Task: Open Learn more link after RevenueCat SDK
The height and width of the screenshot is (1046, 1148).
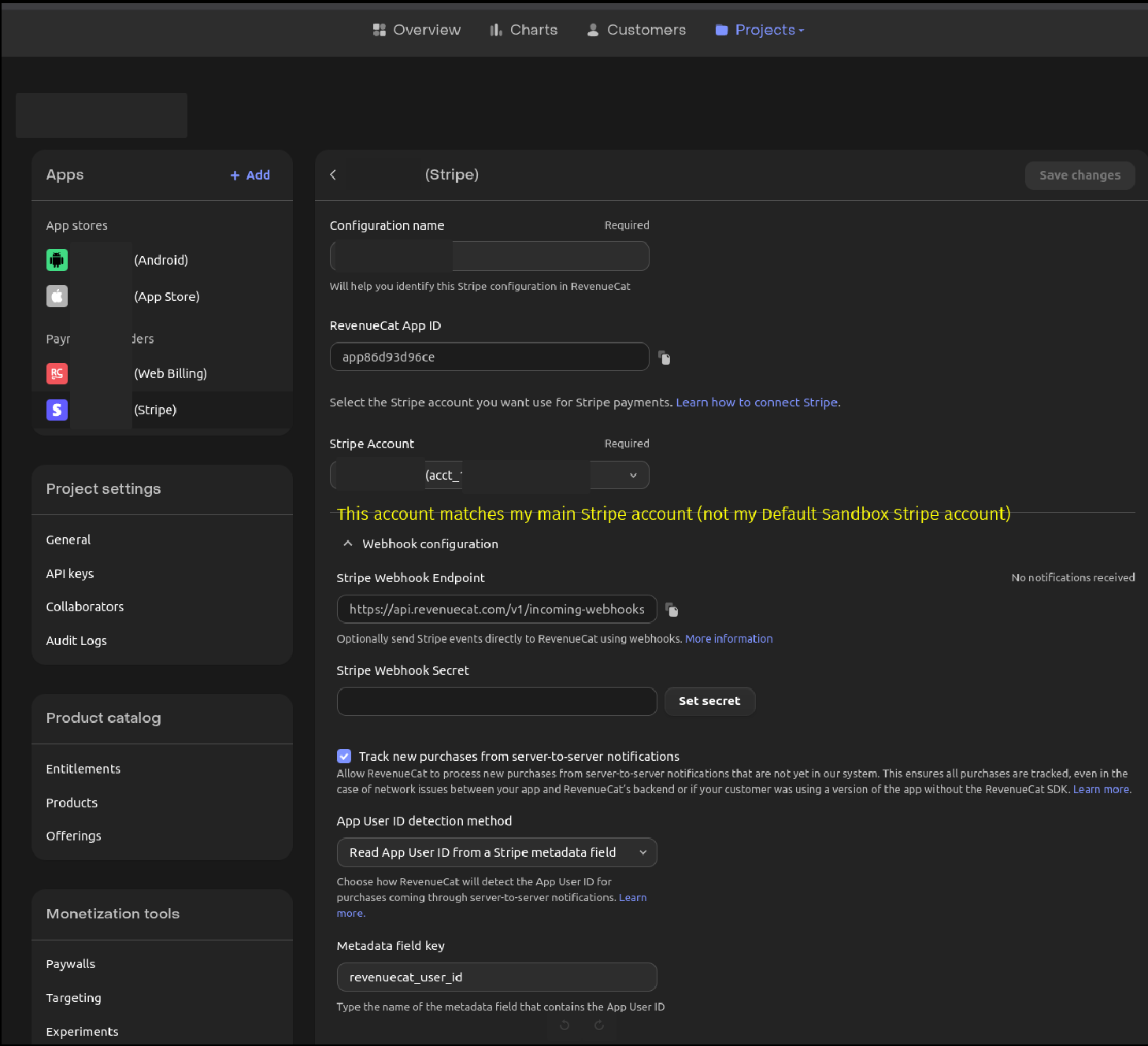Action: (x=1102, y=789)
